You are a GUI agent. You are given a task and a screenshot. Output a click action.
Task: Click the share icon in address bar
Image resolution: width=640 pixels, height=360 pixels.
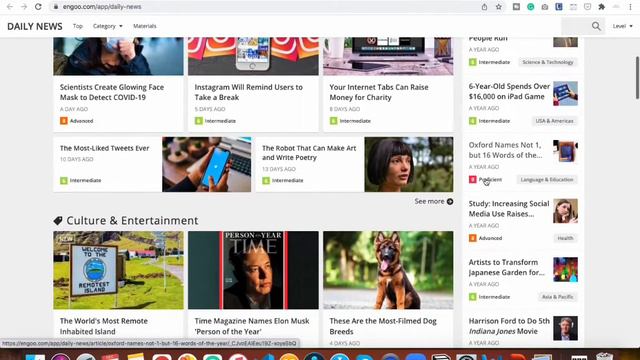click(484, 7)
